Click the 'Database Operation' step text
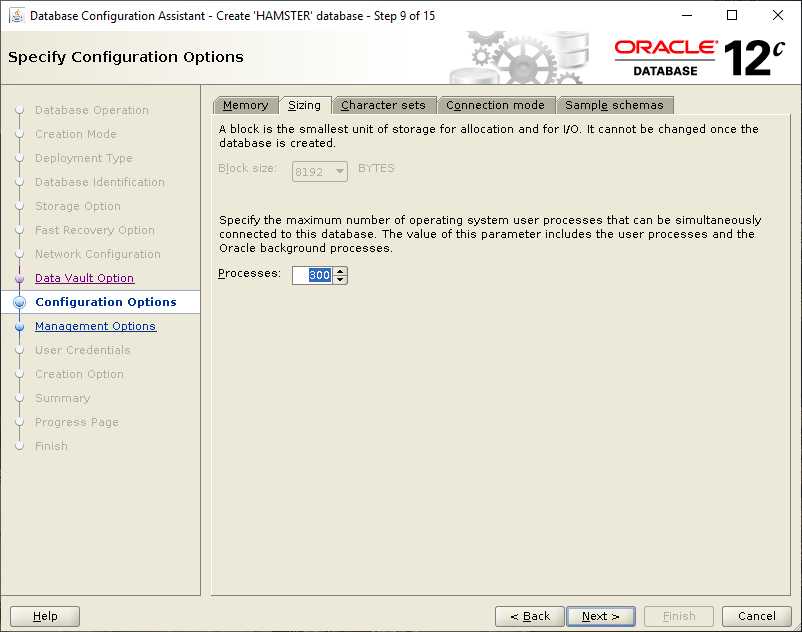Image resolution: width=802 pixels, height=632 pixels. (x=92, y=110)
